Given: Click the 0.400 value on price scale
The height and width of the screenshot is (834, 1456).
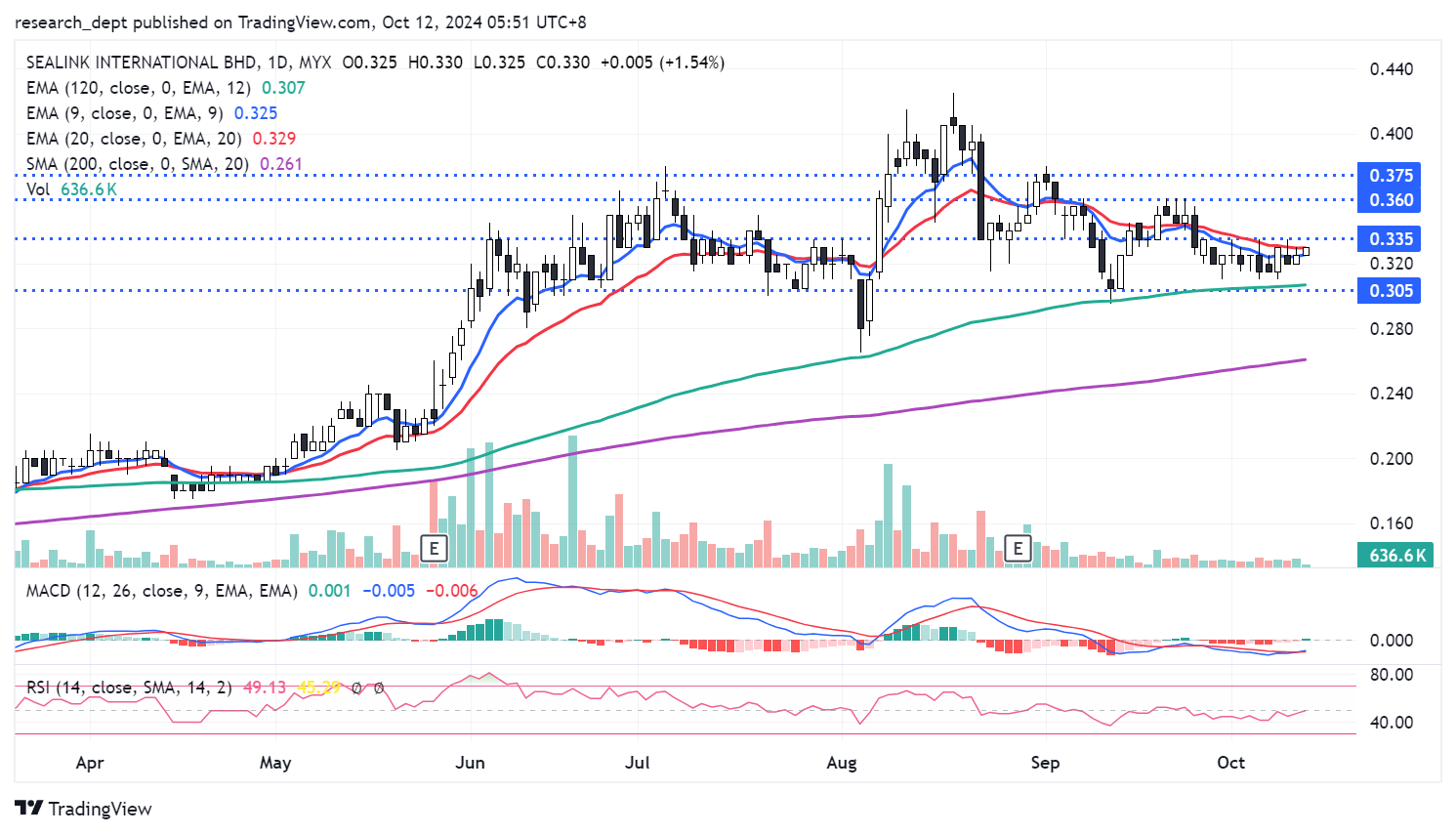Looking at the screenshot, I should click(1391, 134).
